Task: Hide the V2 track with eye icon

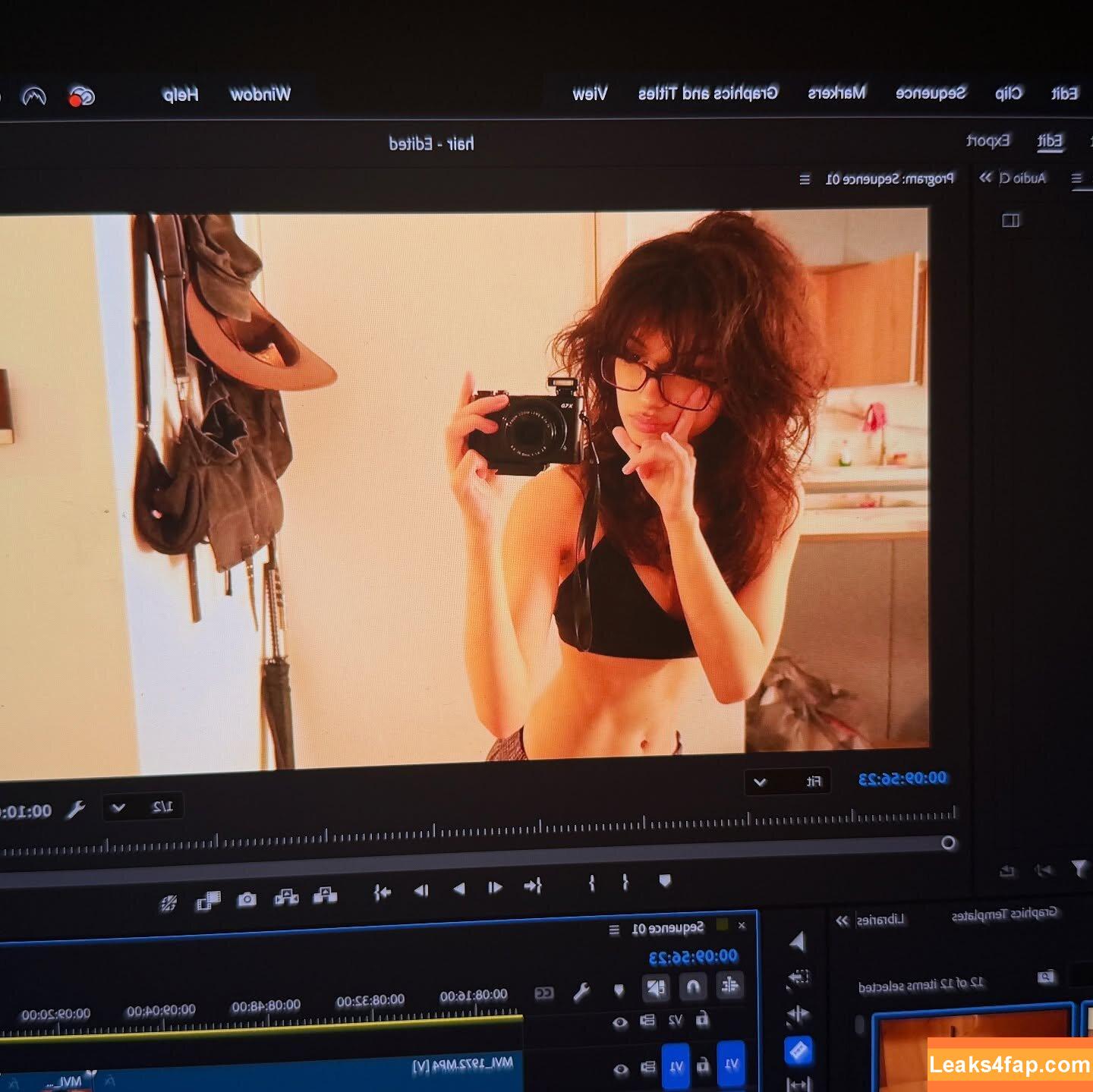Action: pos(620,1022)
